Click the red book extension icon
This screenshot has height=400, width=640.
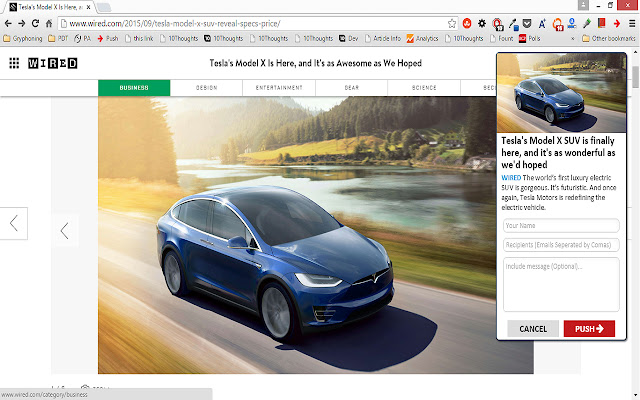tap(602, 24)
